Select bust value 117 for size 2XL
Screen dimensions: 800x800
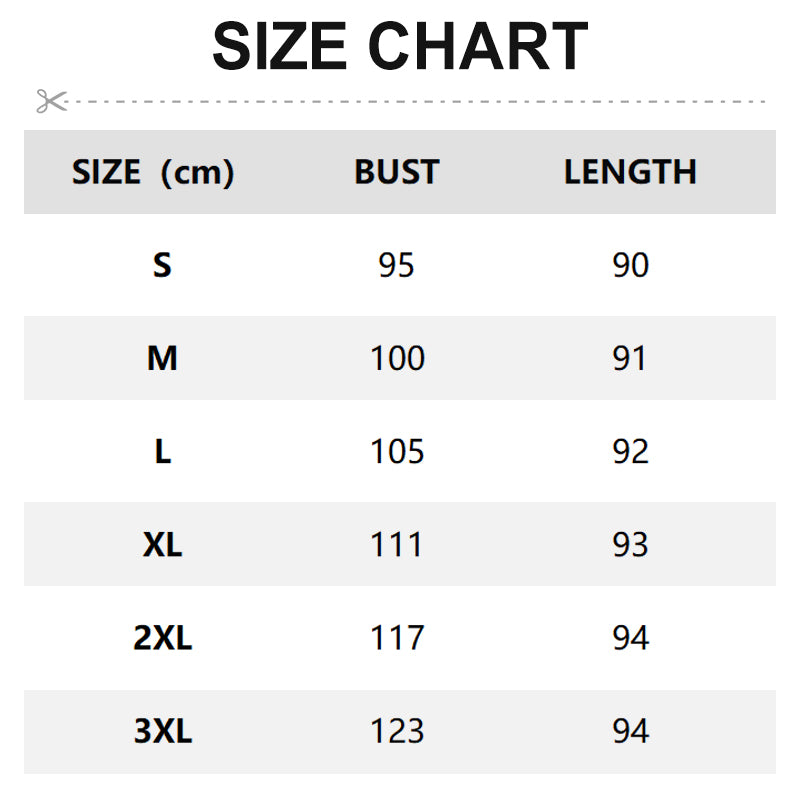[x=397, y=638]
